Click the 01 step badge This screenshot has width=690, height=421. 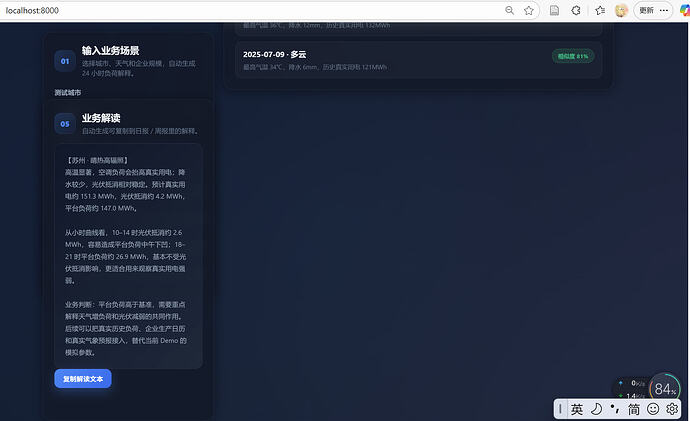click(x=65, y=61)
